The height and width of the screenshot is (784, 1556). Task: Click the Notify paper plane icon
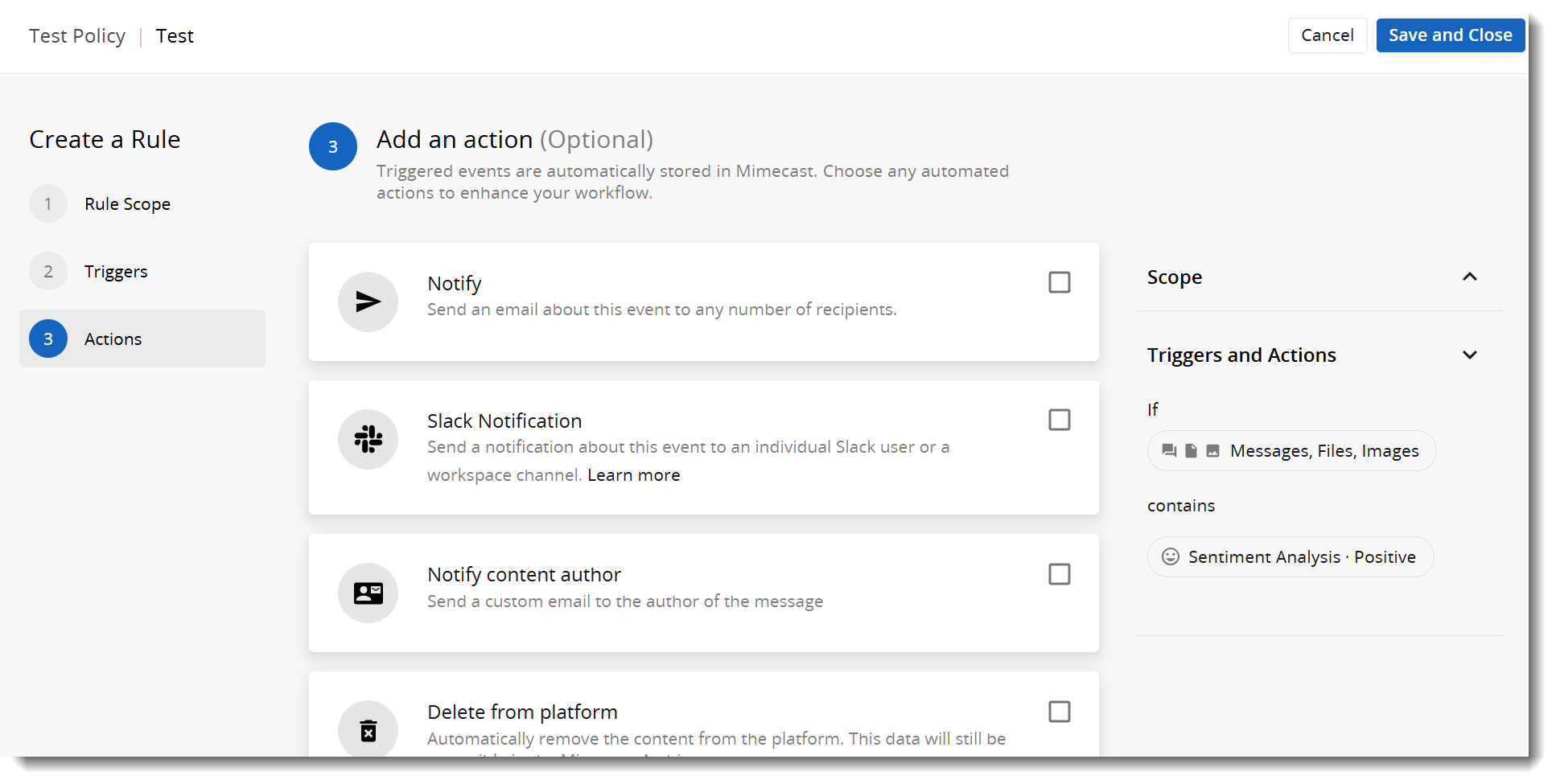(368, 302)
